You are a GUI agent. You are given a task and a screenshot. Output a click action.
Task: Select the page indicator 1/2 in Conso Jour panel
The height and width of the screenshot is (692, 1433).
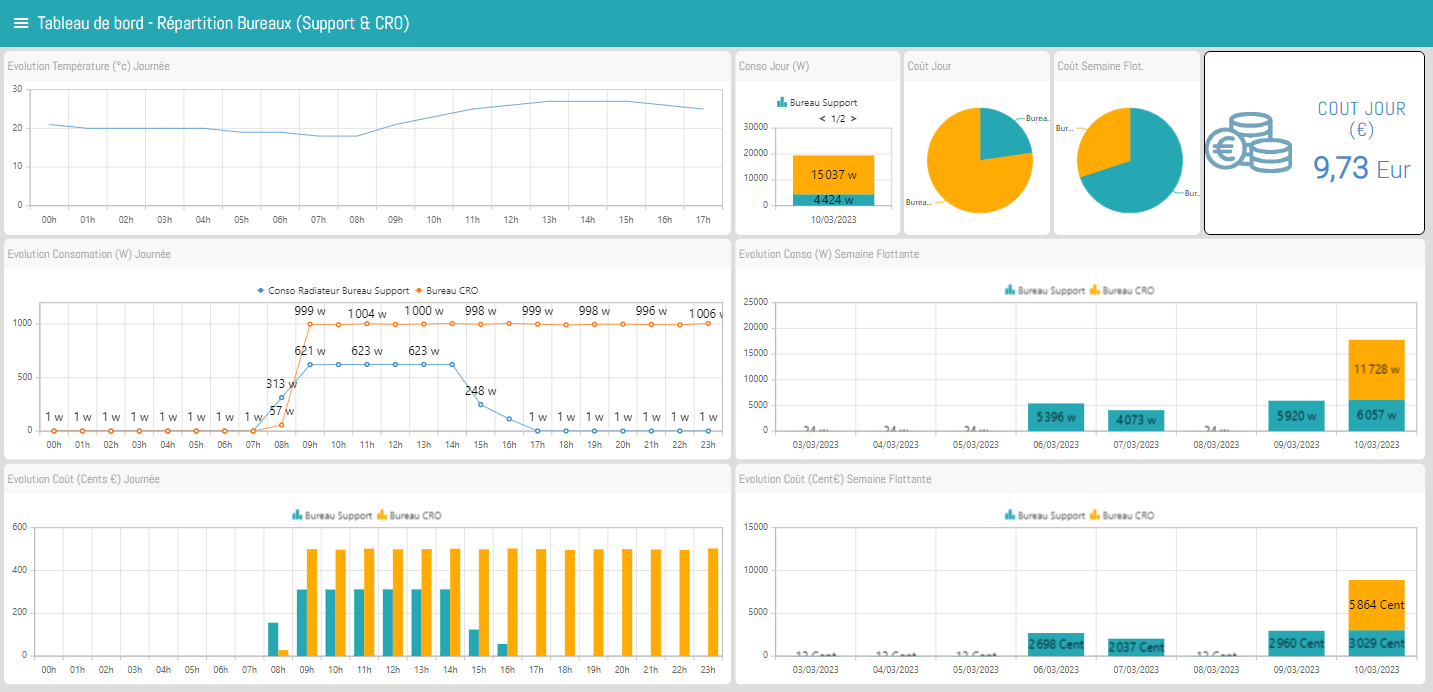[x=837, y=118]
